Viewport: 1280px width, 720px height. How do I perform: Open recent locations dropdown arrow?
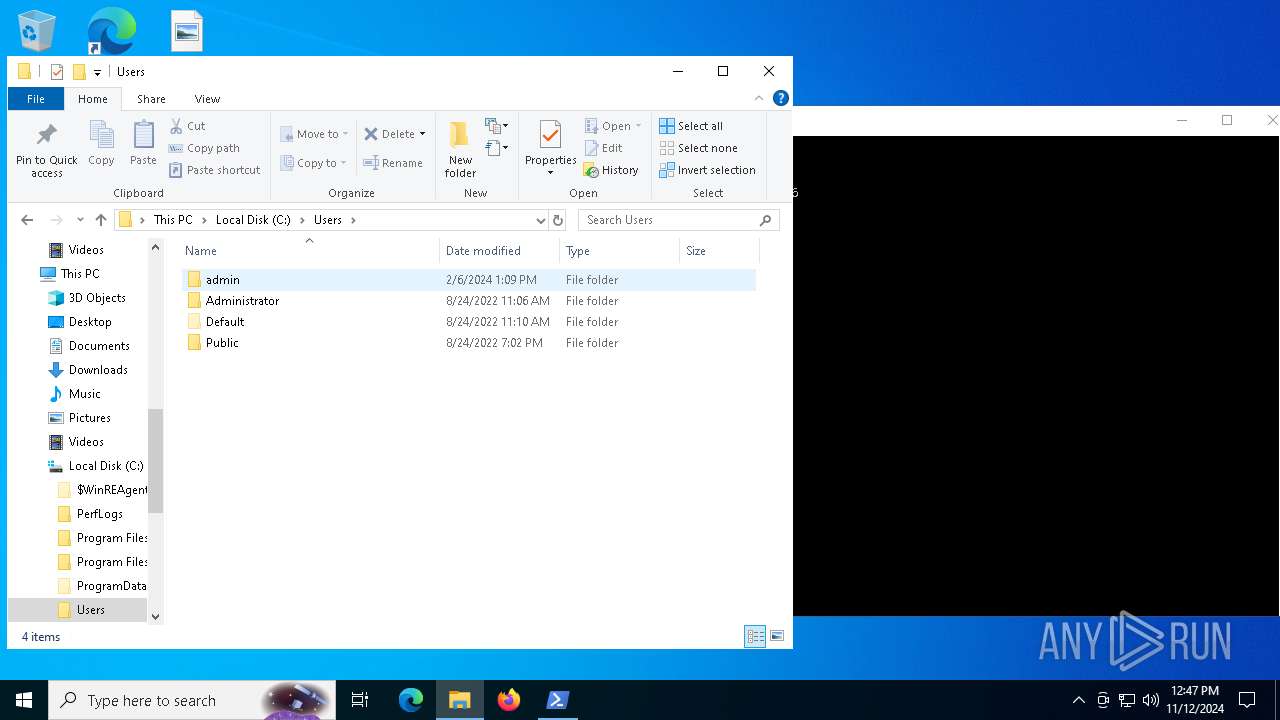80,220
